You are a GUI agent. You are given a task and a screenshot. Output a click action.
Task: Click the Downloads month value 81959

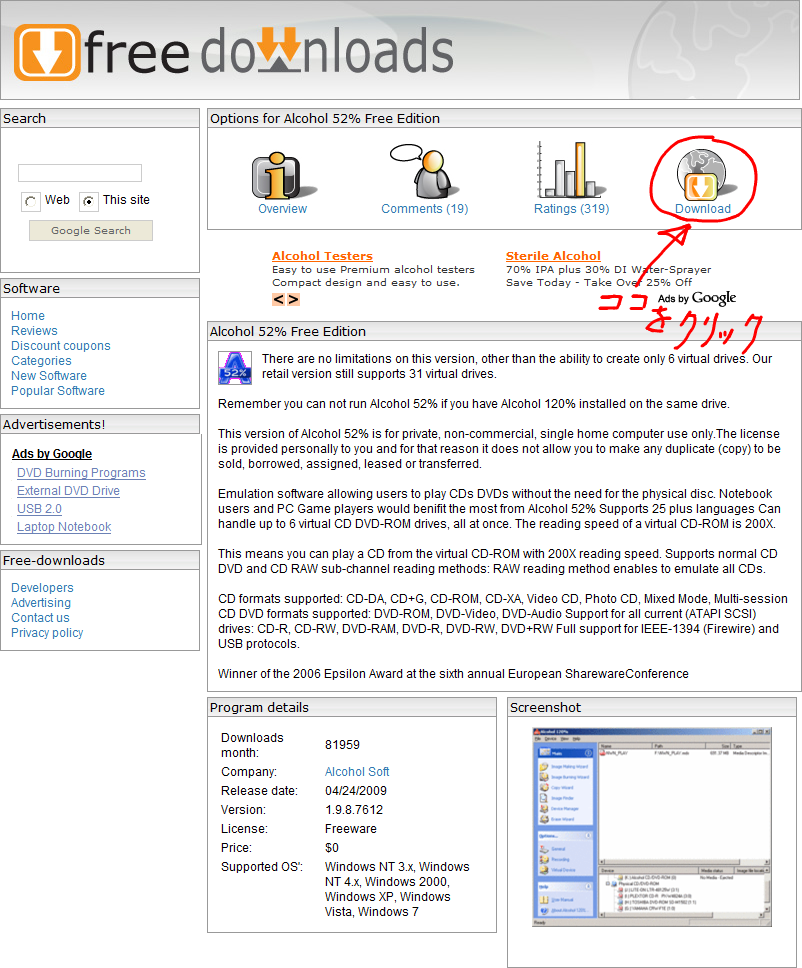(x=342, y=745)
